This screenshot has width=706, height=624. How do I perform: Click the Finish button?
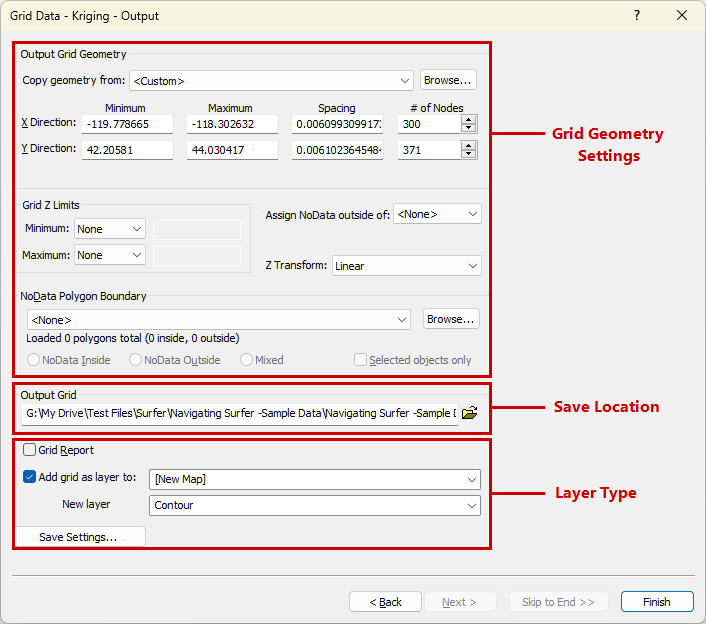[x=657, y=602]
